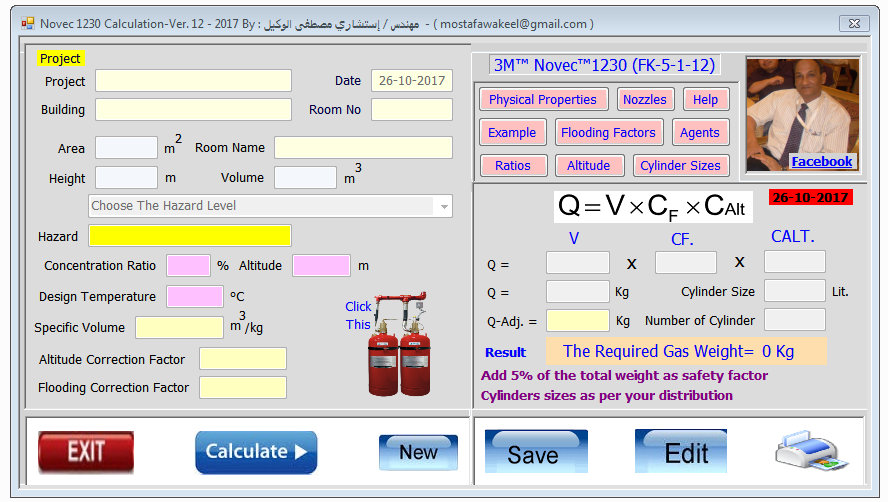Screen dimensions: 888x502
Task: Open the author's profile photo
Action: point(802,114)
